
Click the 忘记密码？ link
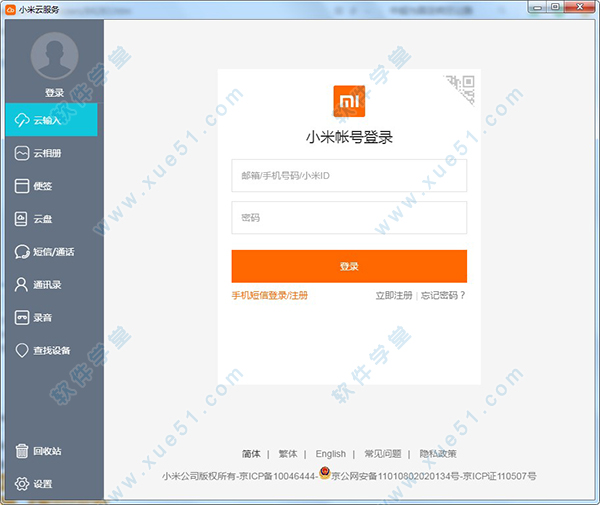pos(443,295)
